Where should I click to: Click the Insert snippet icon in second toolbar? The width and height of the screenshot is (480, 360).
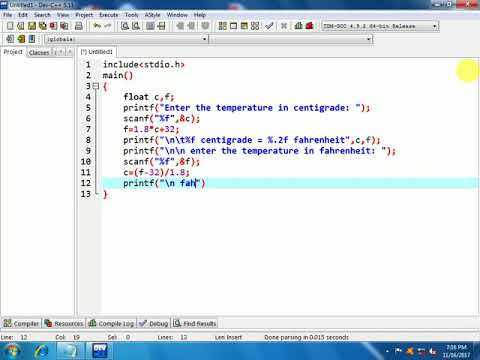tap(10, 39)
